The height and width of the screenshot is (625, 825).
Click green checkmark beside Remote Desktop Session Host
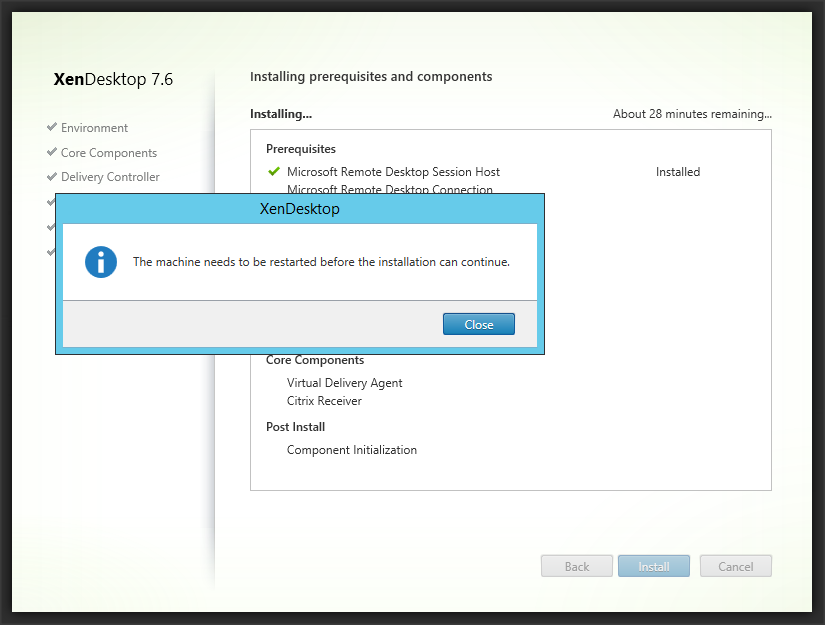pyautogui.click(x=274, y=172)
